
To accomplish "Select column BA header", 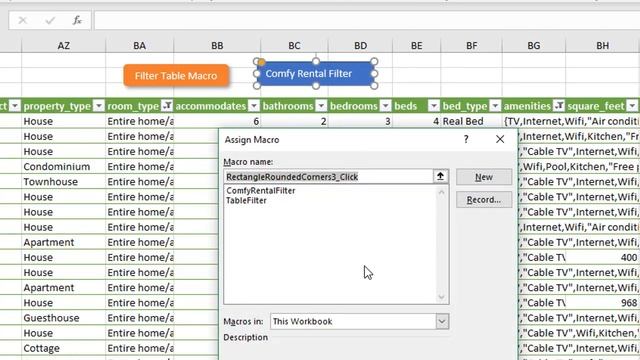I will 140,46.
